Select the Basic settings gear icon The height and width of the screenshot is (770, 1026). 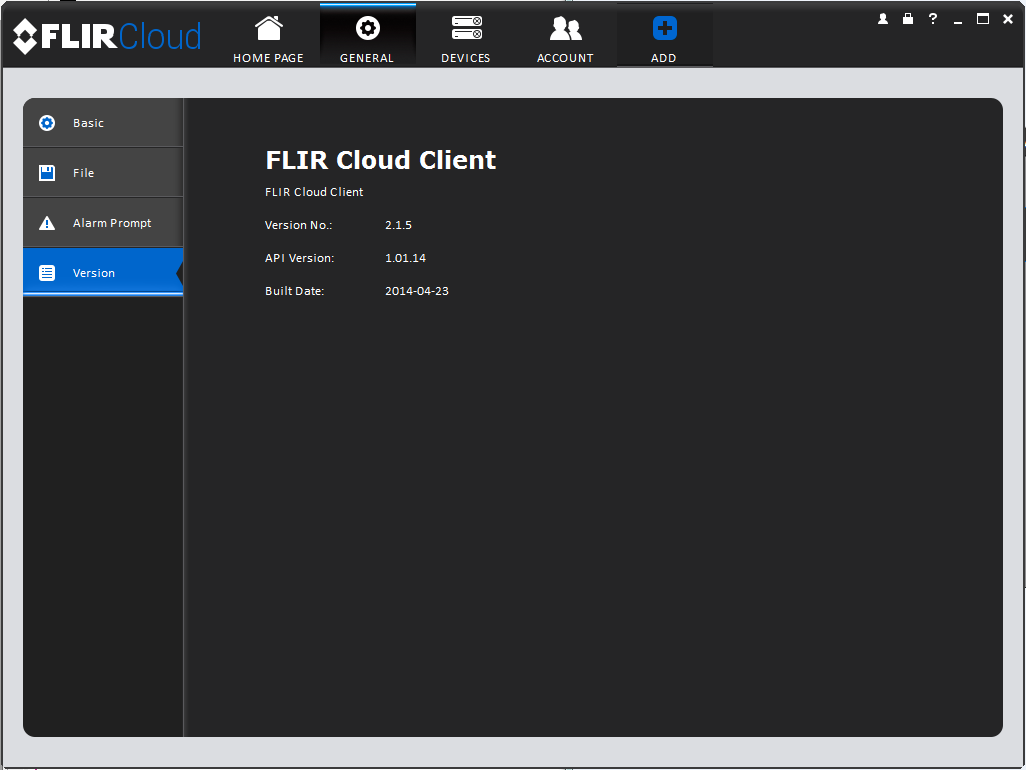47,123
